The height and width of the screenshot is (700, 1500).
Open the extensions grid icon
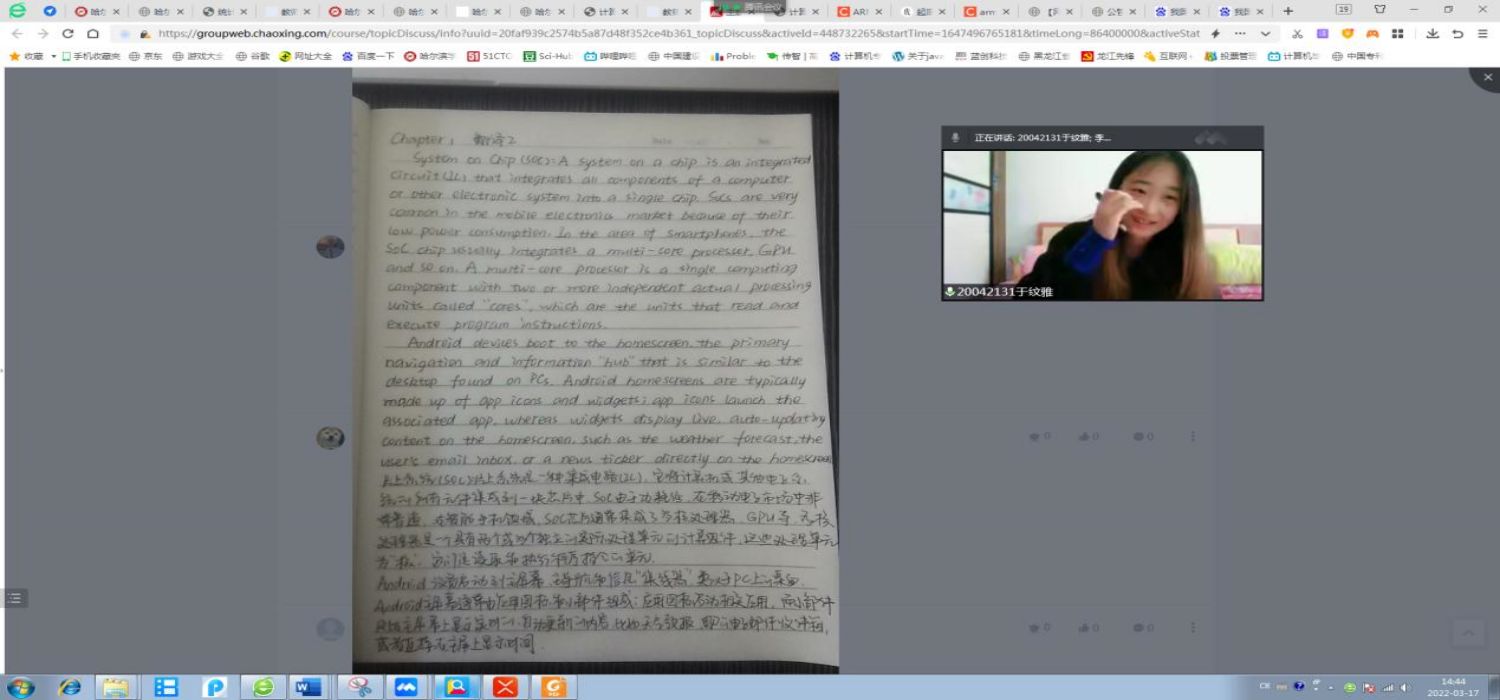[1397, 33]
